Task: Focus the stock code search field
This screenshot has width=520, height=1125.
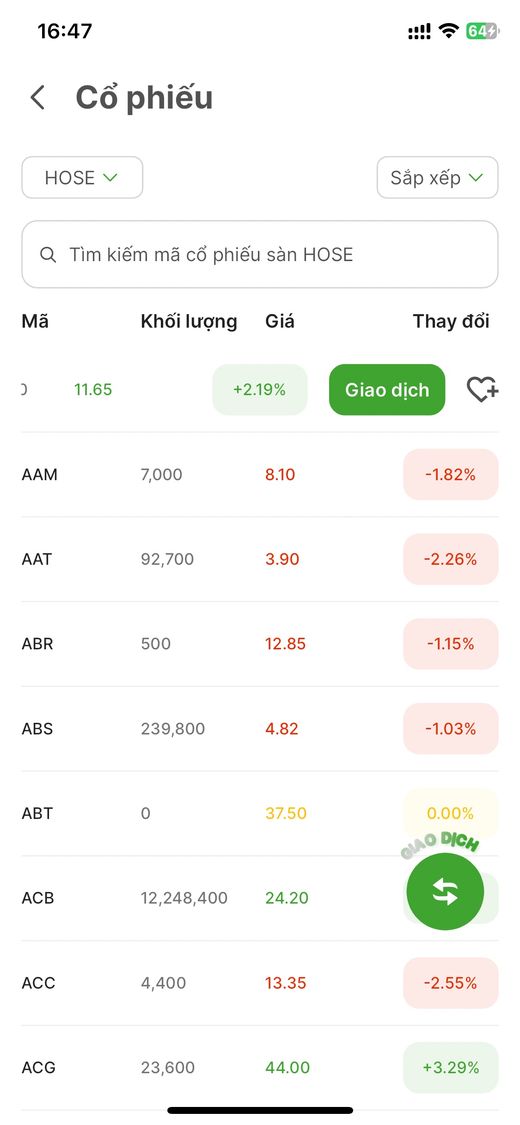Action: click(260, 255)
